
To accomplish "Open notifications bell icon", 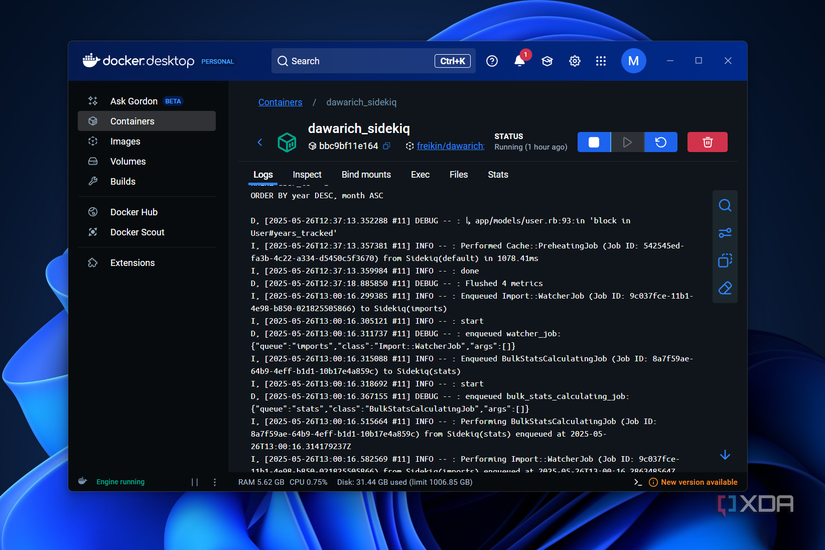I will click(x=519, y=61).
